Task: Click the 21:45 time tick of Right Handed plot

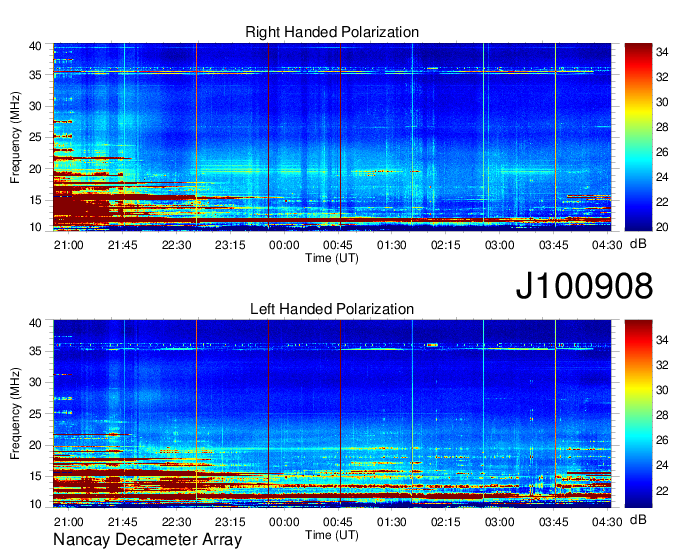Action: pyautogui.click(x=122, y=245)
